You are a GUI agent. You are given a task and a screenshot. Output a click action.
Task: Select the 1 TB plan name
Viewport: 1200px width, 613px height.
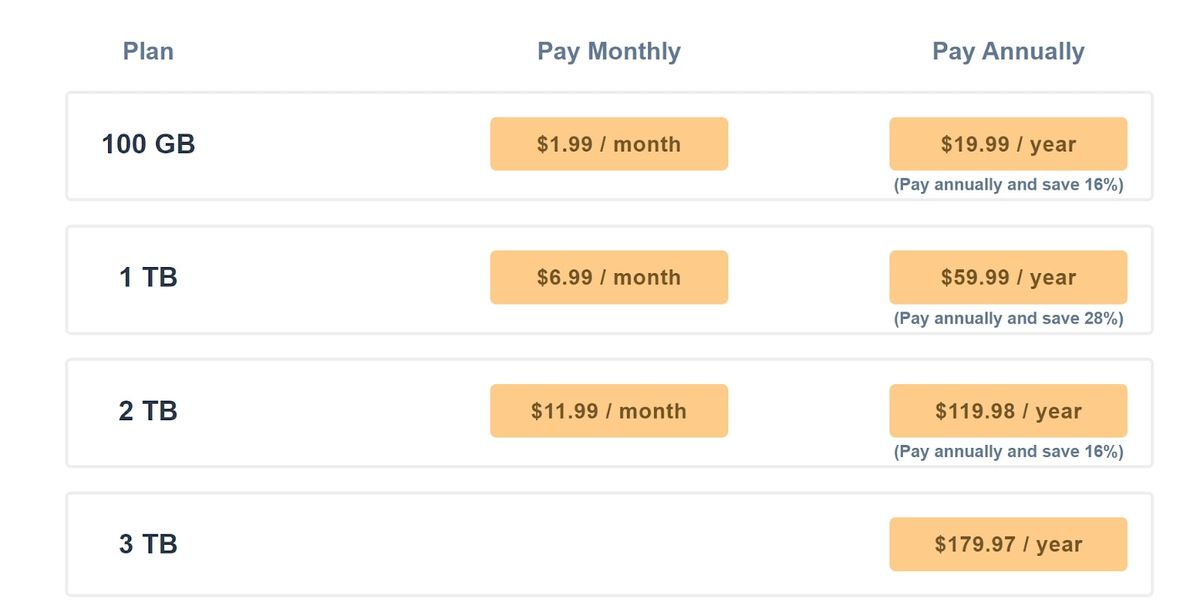point(148,277)
